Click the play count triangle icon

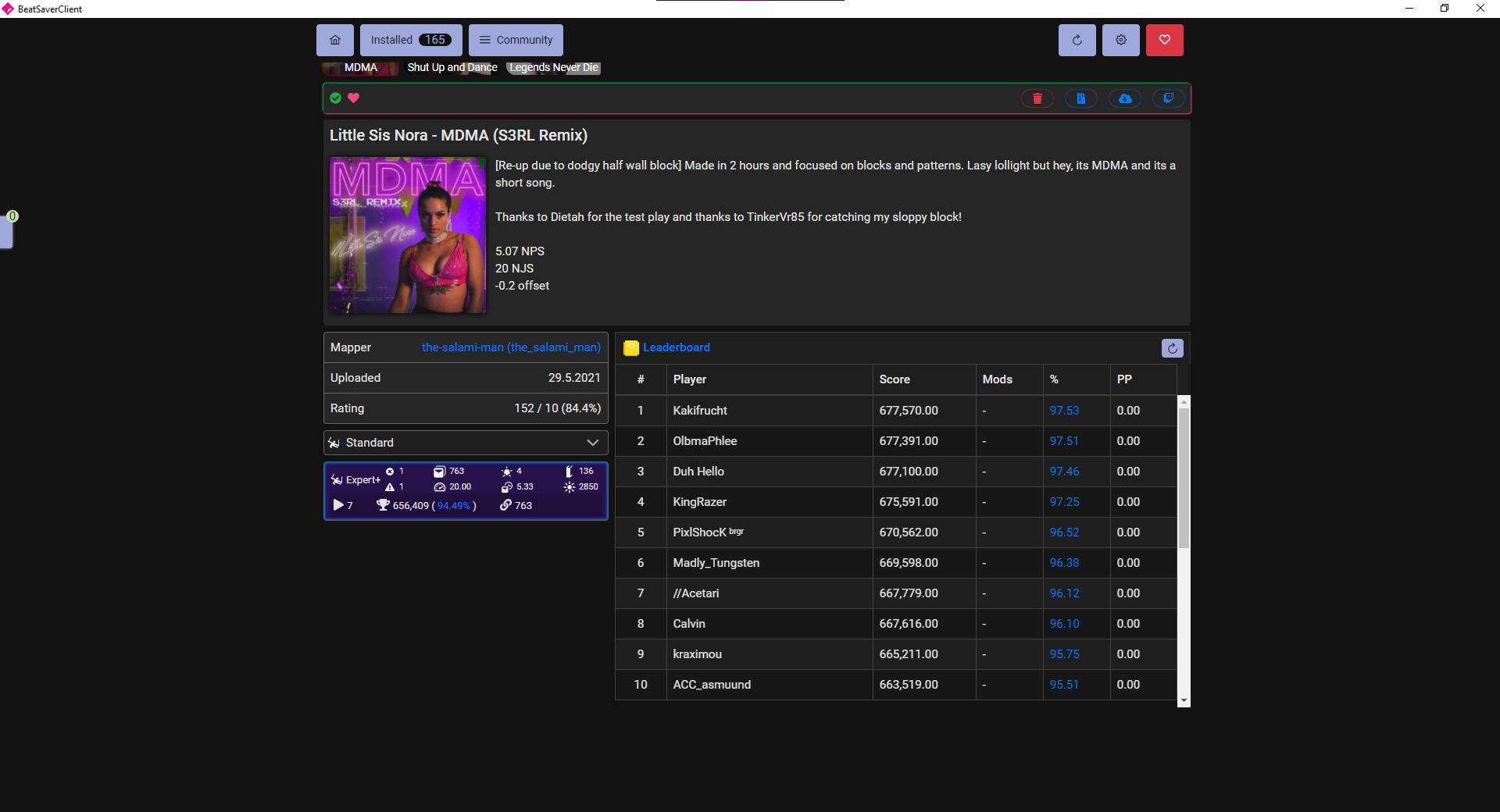click(x=338, y=505)
